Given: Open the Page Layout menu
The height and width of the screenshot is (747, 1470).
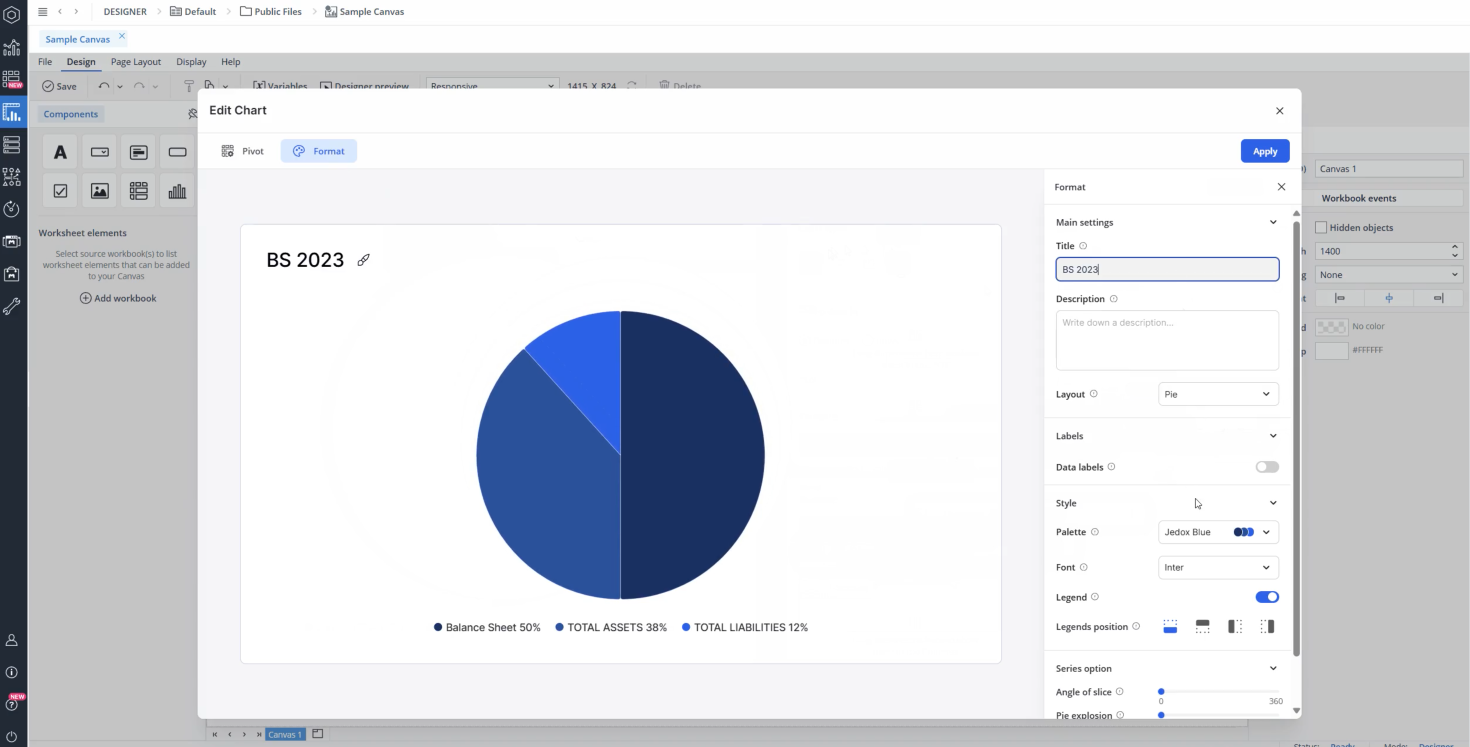Looking at the screenshot, I should (x=136, y=62).
